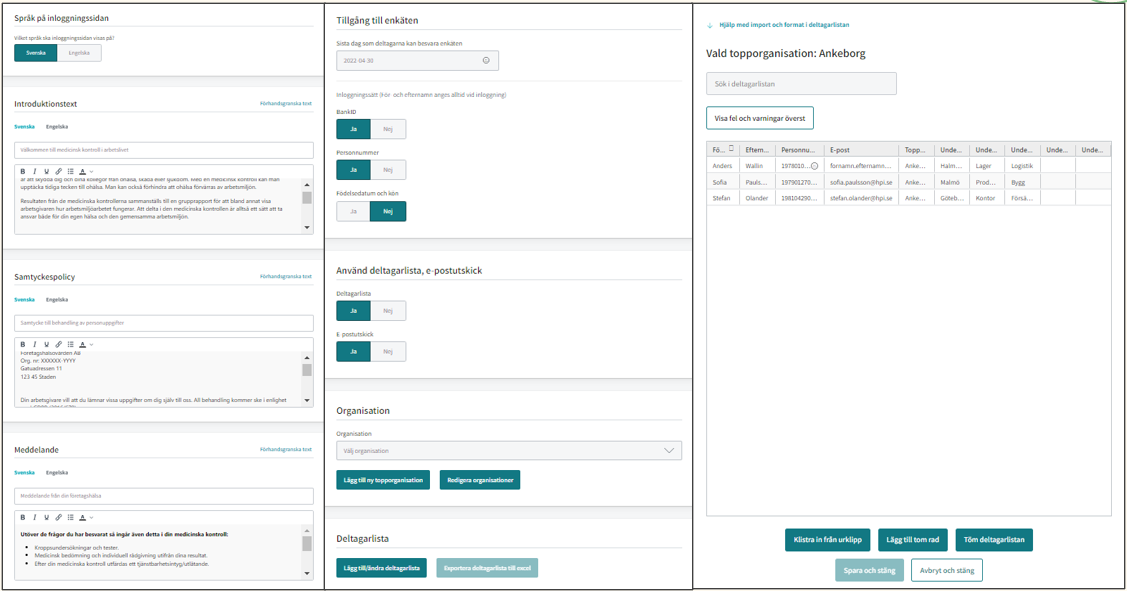This screenshot has height=591, width=1127.
Task: Toggle underline in Introduktionstext editor
Action: (47, 172)
